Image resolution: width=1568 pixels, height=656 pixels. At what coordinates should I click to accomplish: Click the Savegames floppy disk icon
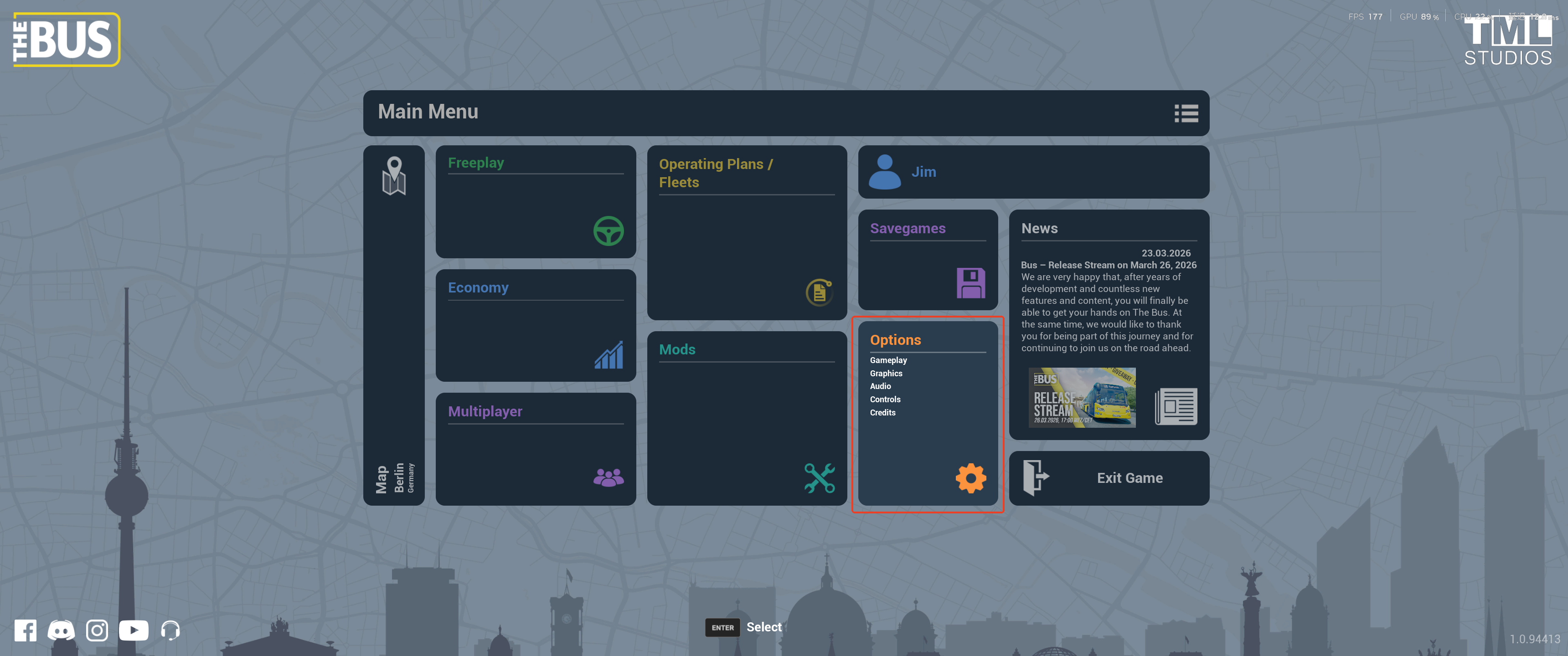(970, 283)
